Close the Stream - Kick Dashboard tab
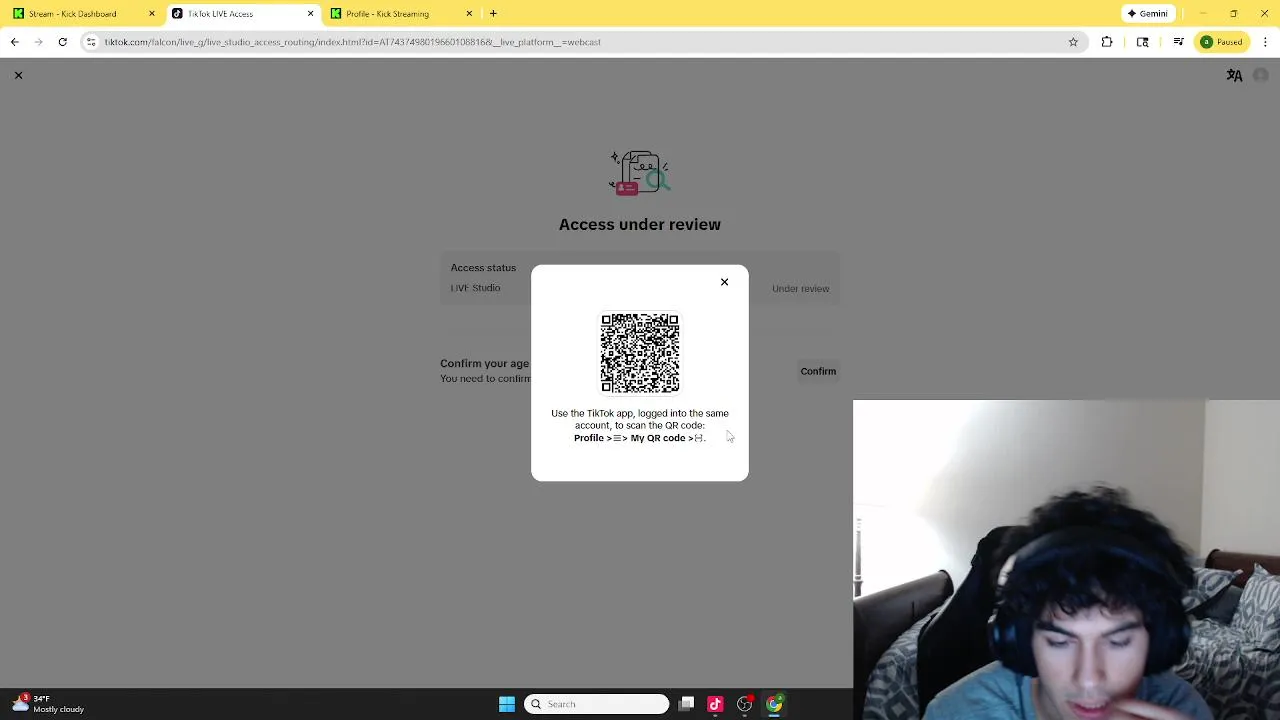This screenshot has width=1280, height=720. tap(152, 14)
